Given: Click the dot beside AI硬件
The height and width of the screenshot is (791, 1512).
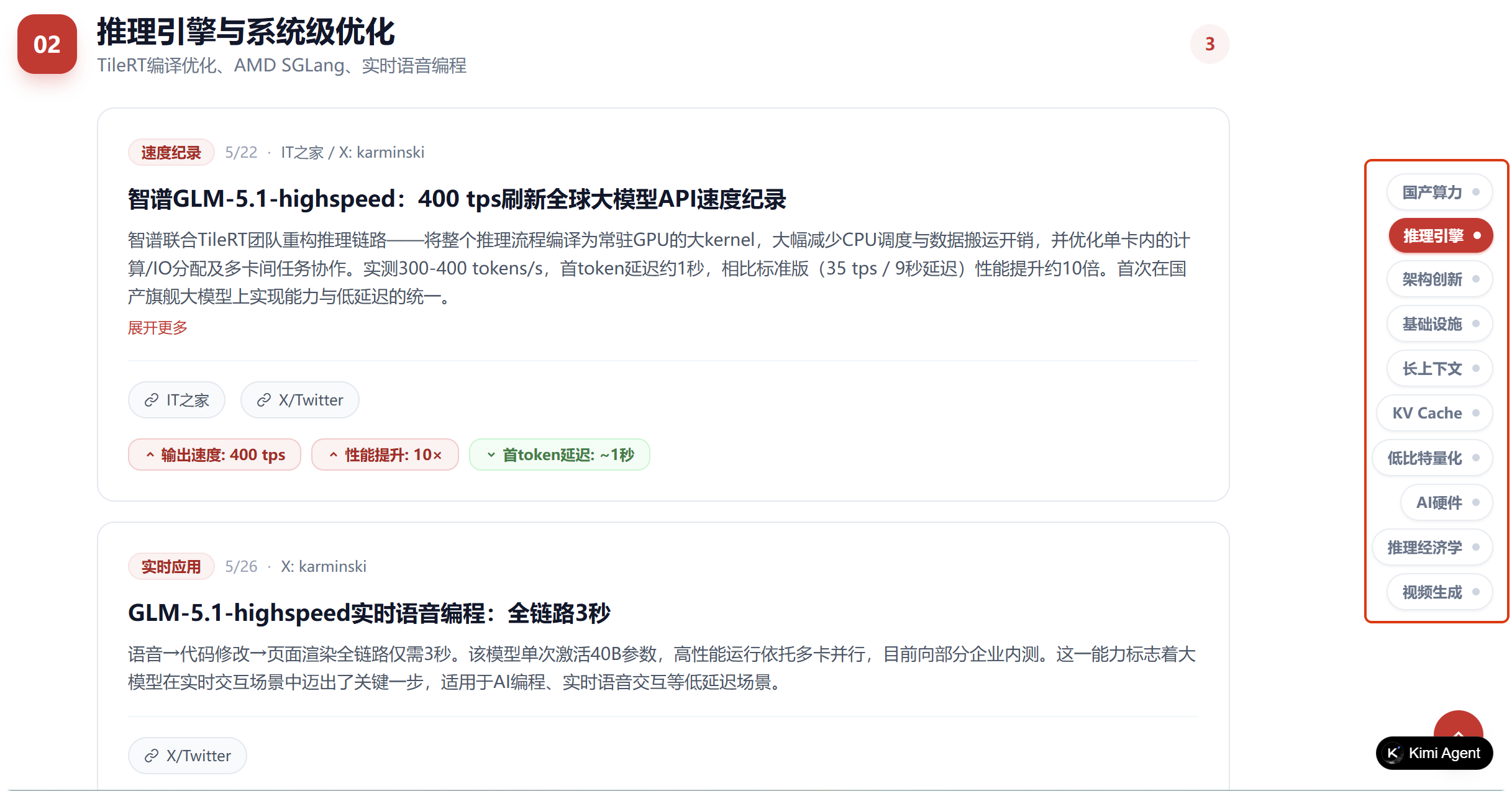Looking at the screenshot, I should [x=1476, y=502].
